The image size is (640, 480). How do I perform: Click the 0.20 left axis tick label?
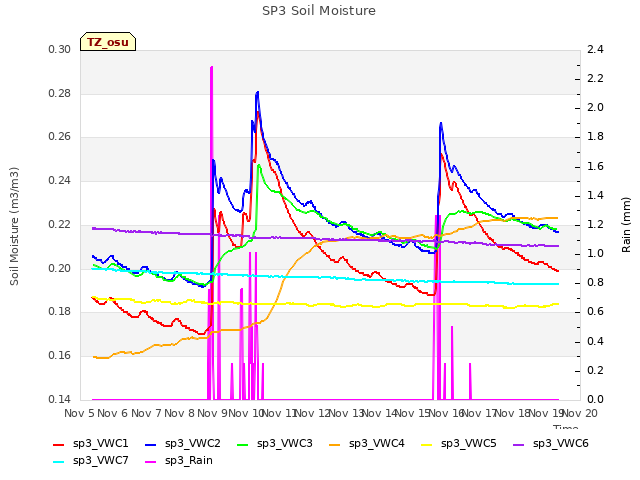(60, 269)
